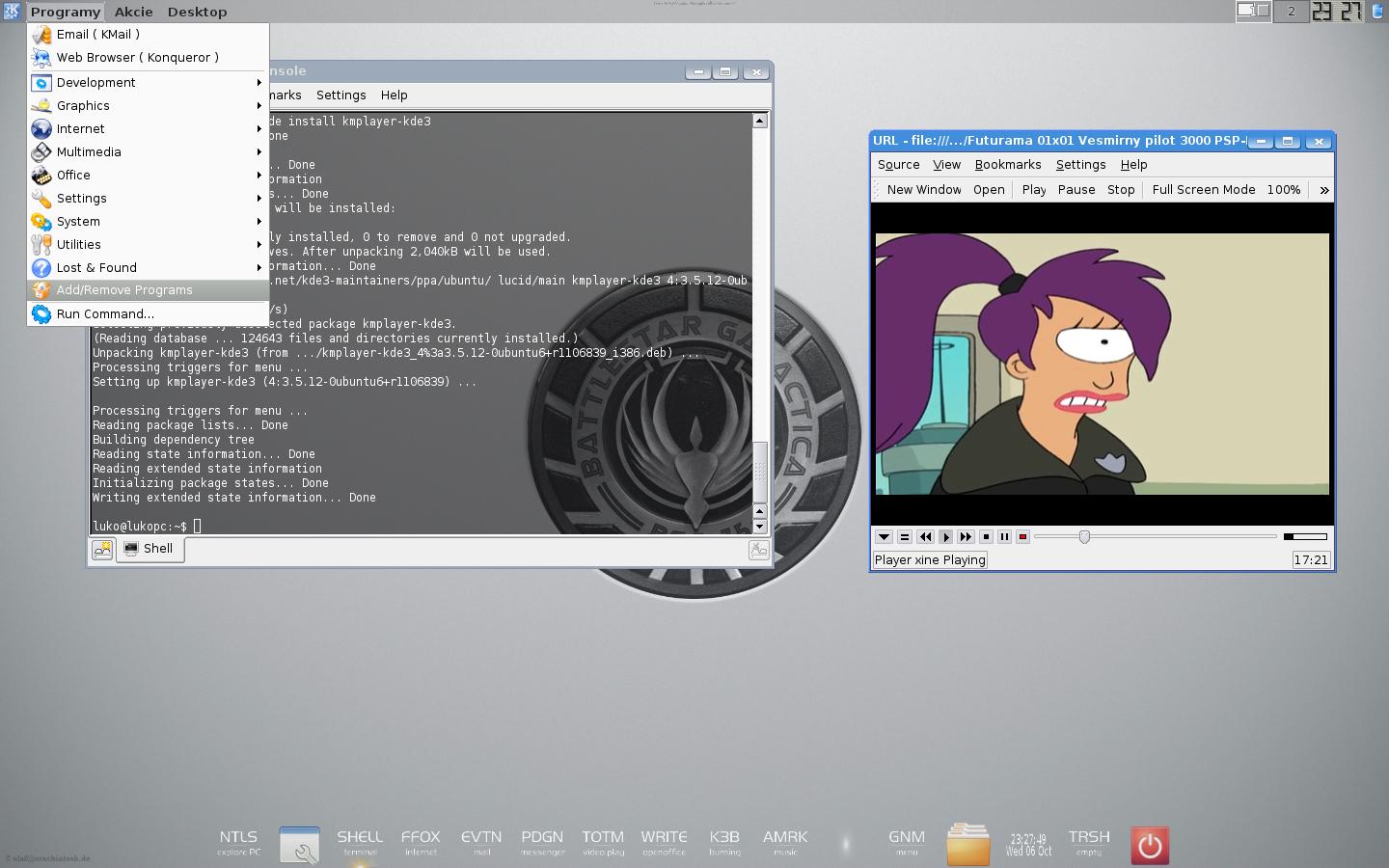1389x868 pixels.
Task: Launch Web Browser (Konqueror) entry
Action: point(148,57)
